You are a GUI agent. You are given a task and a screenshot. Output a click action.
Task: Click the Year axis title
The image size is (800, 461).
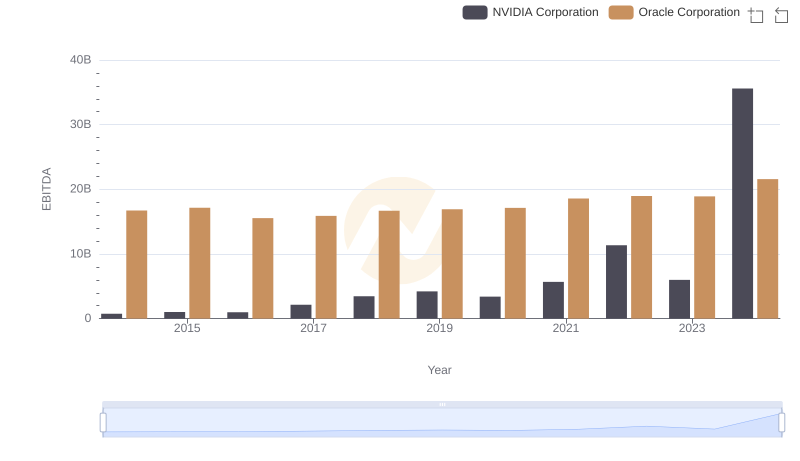pos(439,370)
